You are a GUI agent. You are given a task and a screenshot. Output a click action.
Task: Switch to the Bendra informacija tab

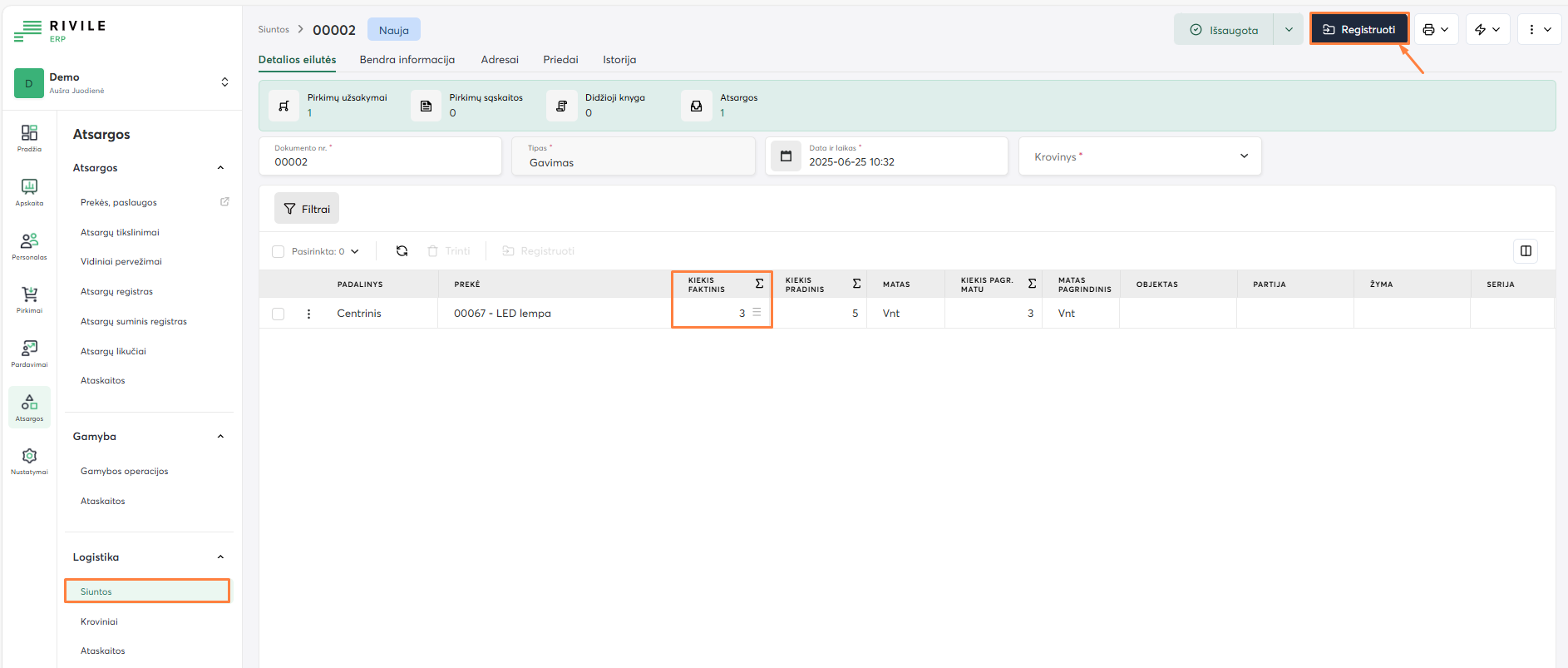coord(407,60)
